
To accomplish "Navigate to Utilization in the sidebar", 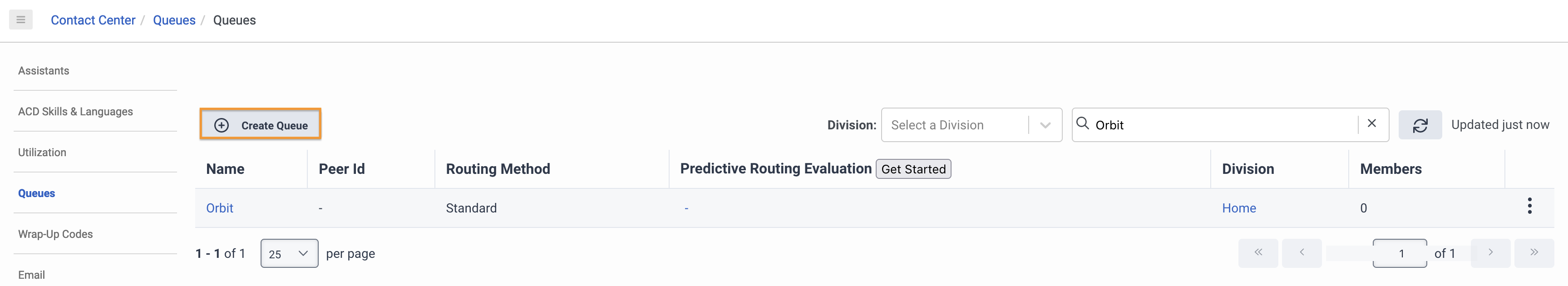I will tap(42, 152).
